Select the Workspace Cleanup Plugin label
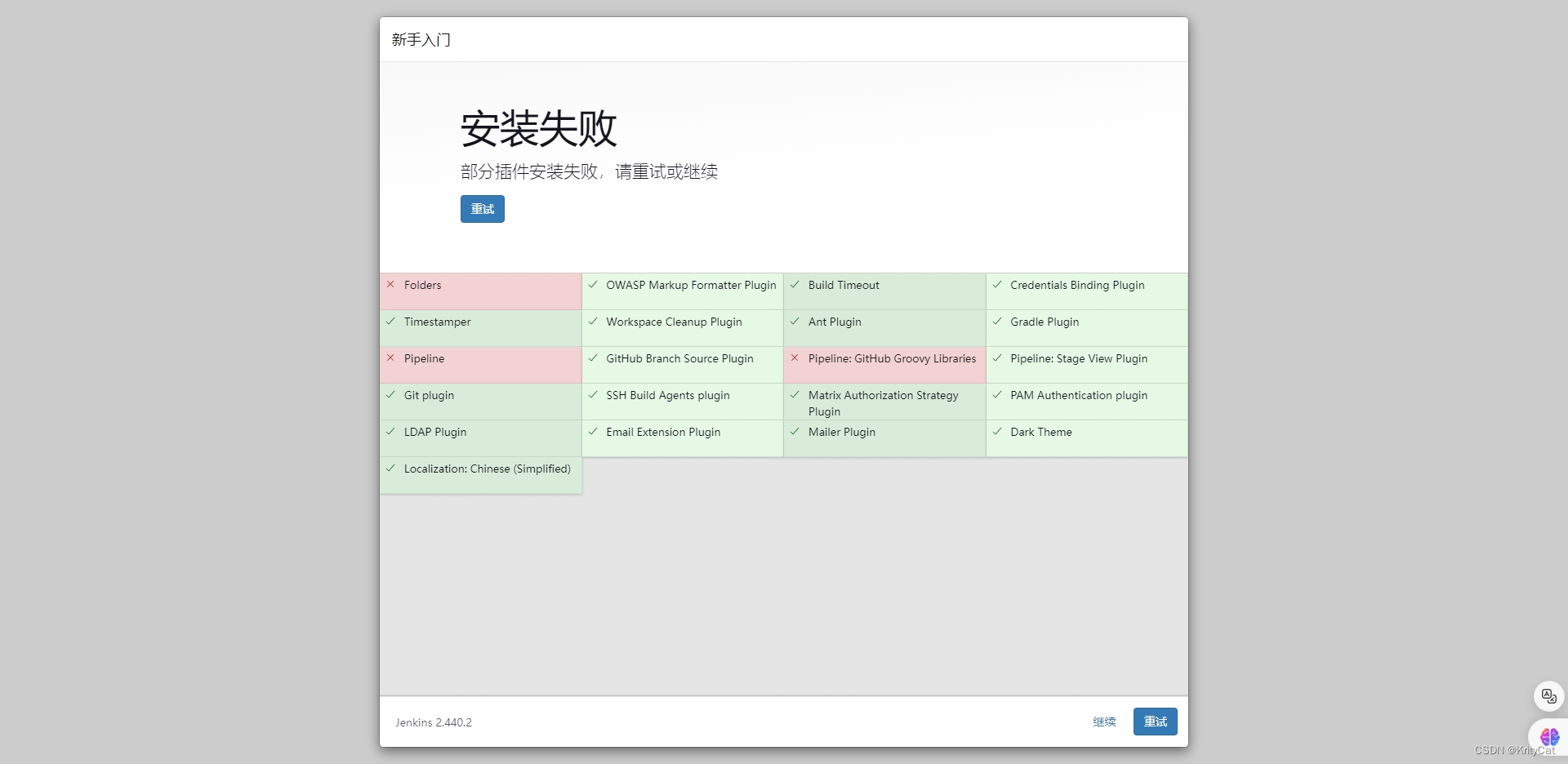 click(674, 322)
